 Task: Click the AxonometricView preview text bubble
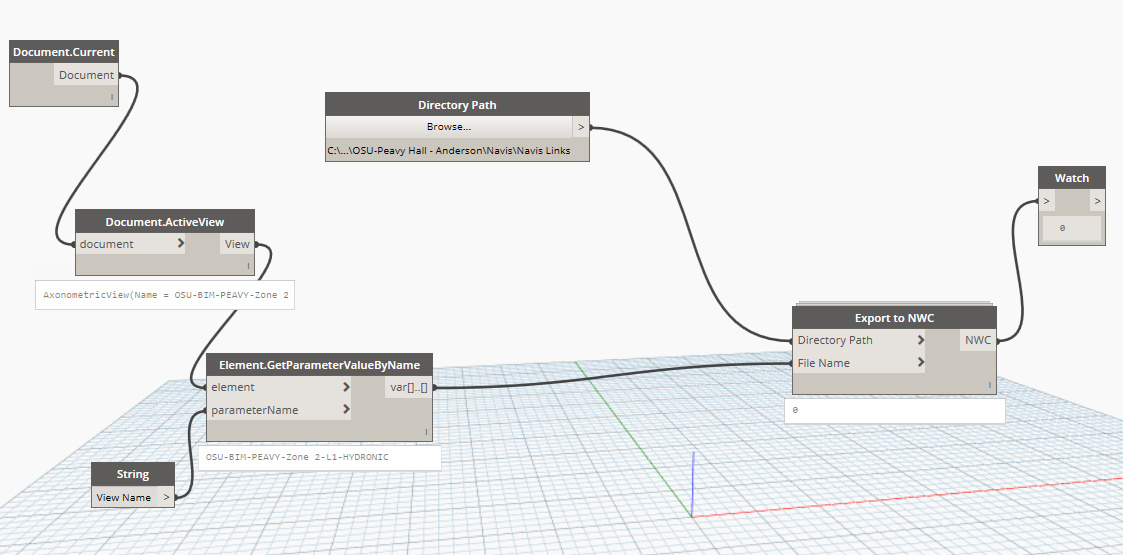pyautogui.click(x=165, y=294)
